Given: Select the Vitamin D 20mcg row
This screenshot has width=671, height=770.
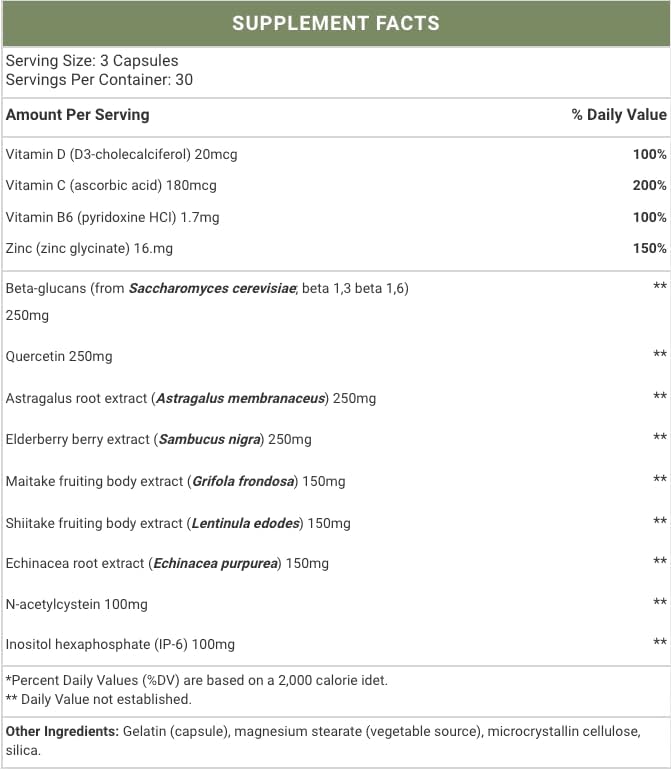Looking at the screenshot, I should [336, 154].
